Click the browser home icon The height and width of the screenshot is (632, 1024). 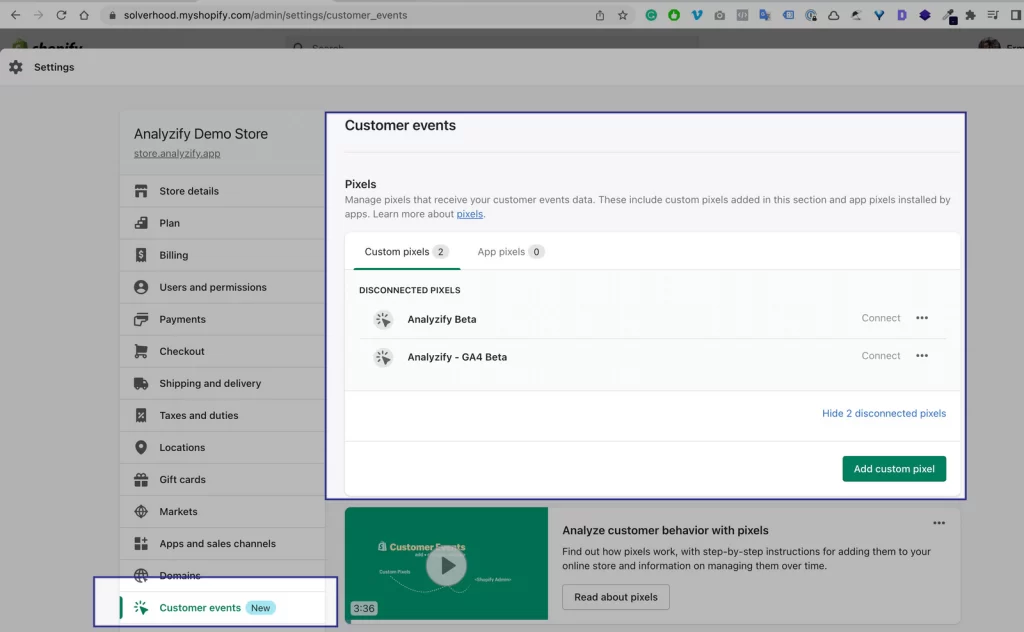(84, 15)
